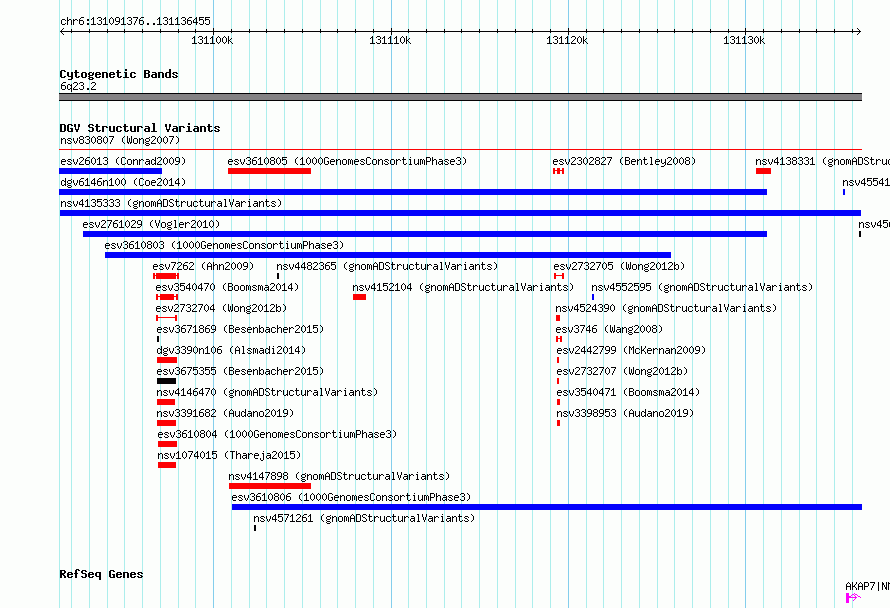The height and width of the screenshot is (608, 890).
Task: Select nsv4571261 (gnomADStructuralVariants) label
Action: [364, 518]
